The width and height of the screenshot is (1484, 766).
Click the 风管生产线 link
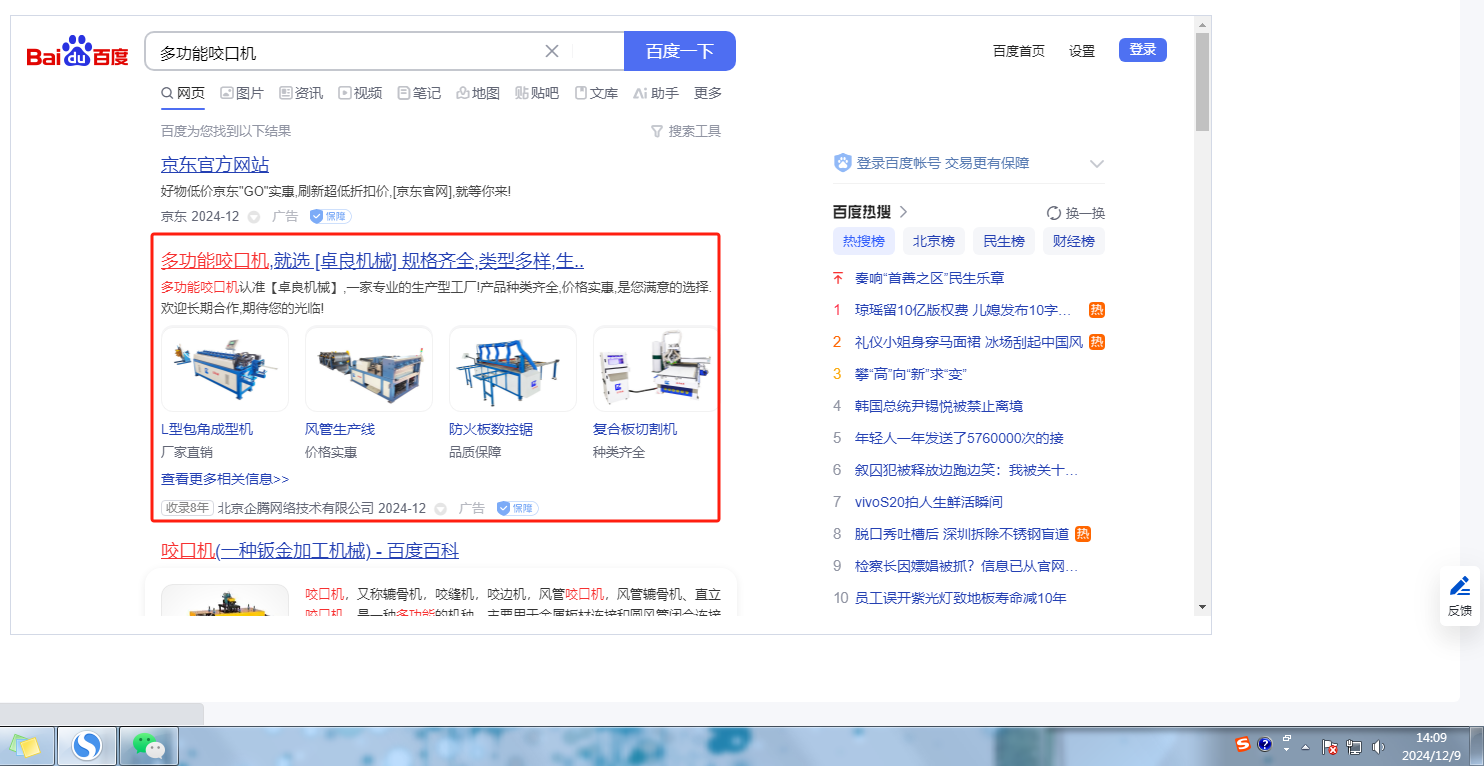point(340,429)
